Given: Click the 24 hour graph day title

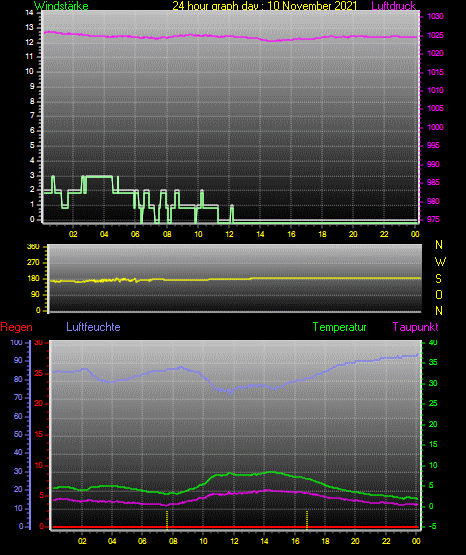Looking at the screenshot, I should [x=265, y=6].
